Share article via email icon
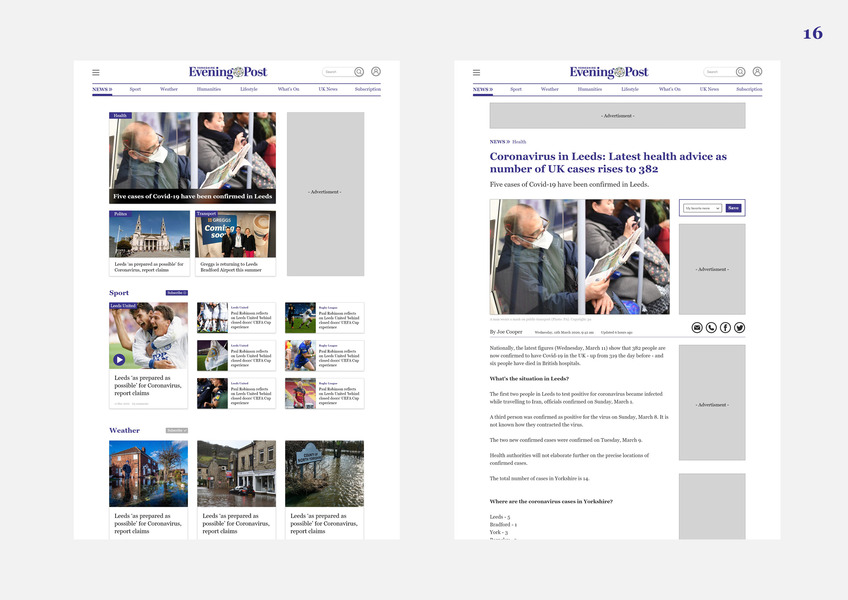The image size is (848, 600). (697, 328)
